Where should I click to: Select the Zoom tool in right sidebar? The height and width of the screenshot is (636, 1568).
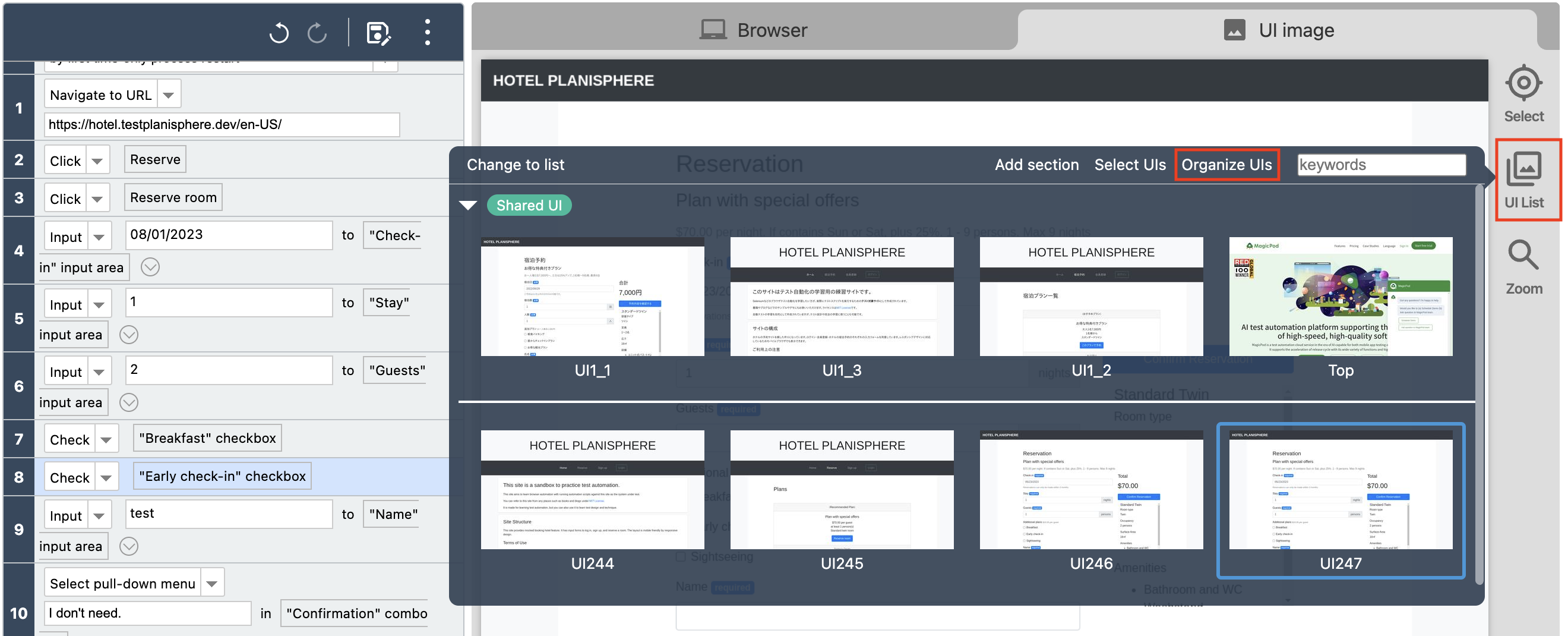point(1522,265)
